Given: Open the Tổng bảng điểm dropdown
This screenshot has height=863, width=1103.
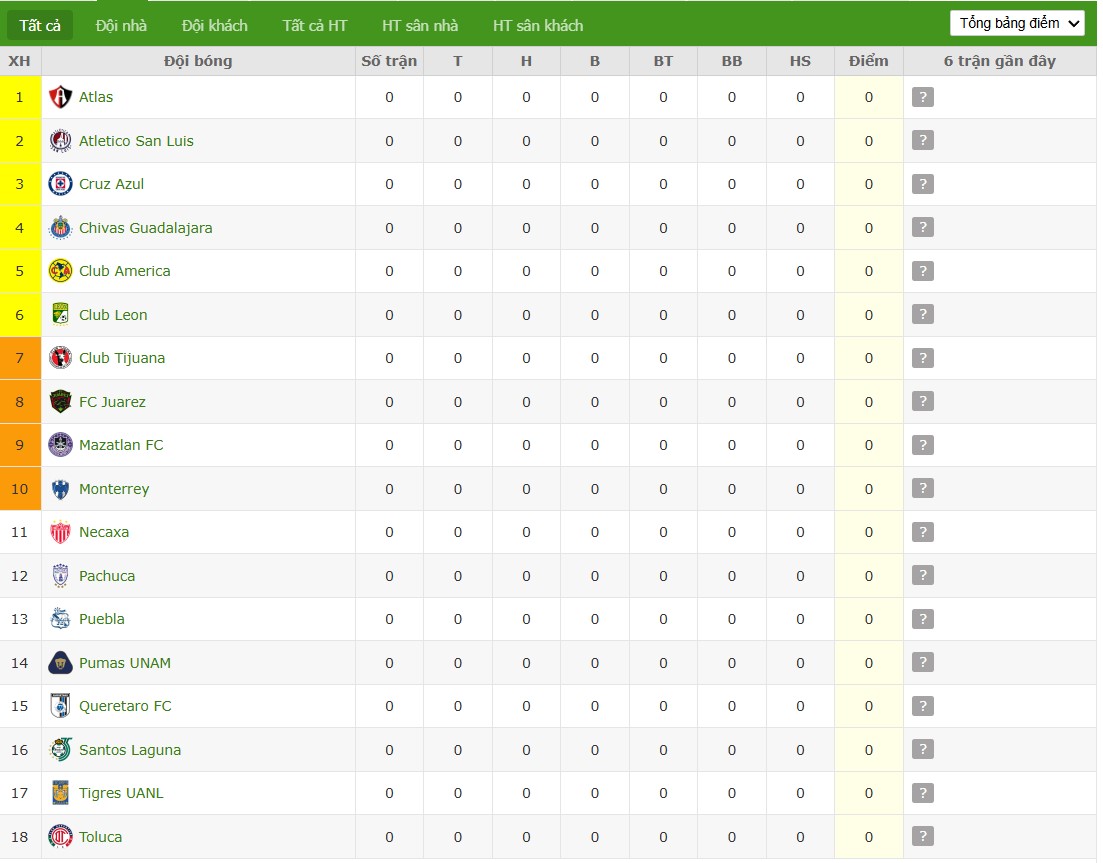Looking at the screenshot, I should point(1019,23).
